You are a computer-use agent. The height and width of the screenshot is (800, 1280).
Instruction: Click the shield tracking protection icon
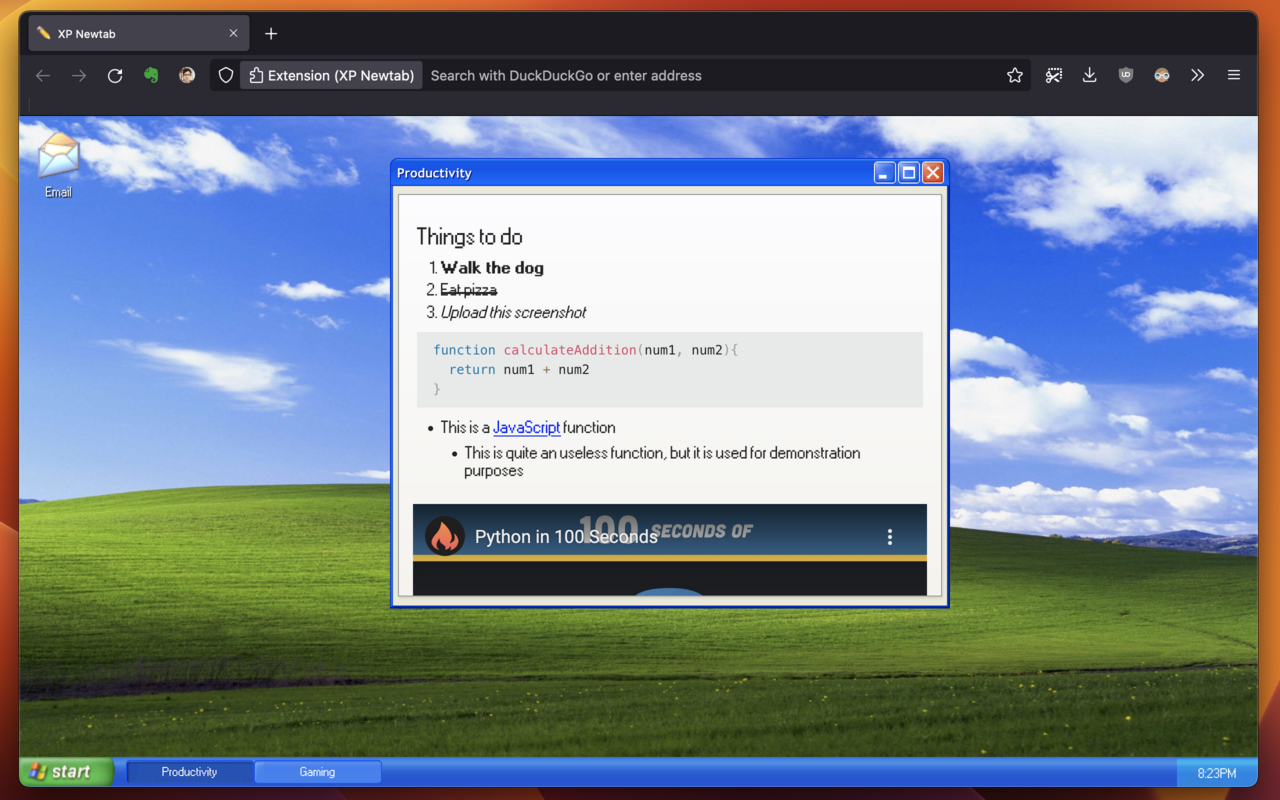pyautogui.click(x=226, y=75)
